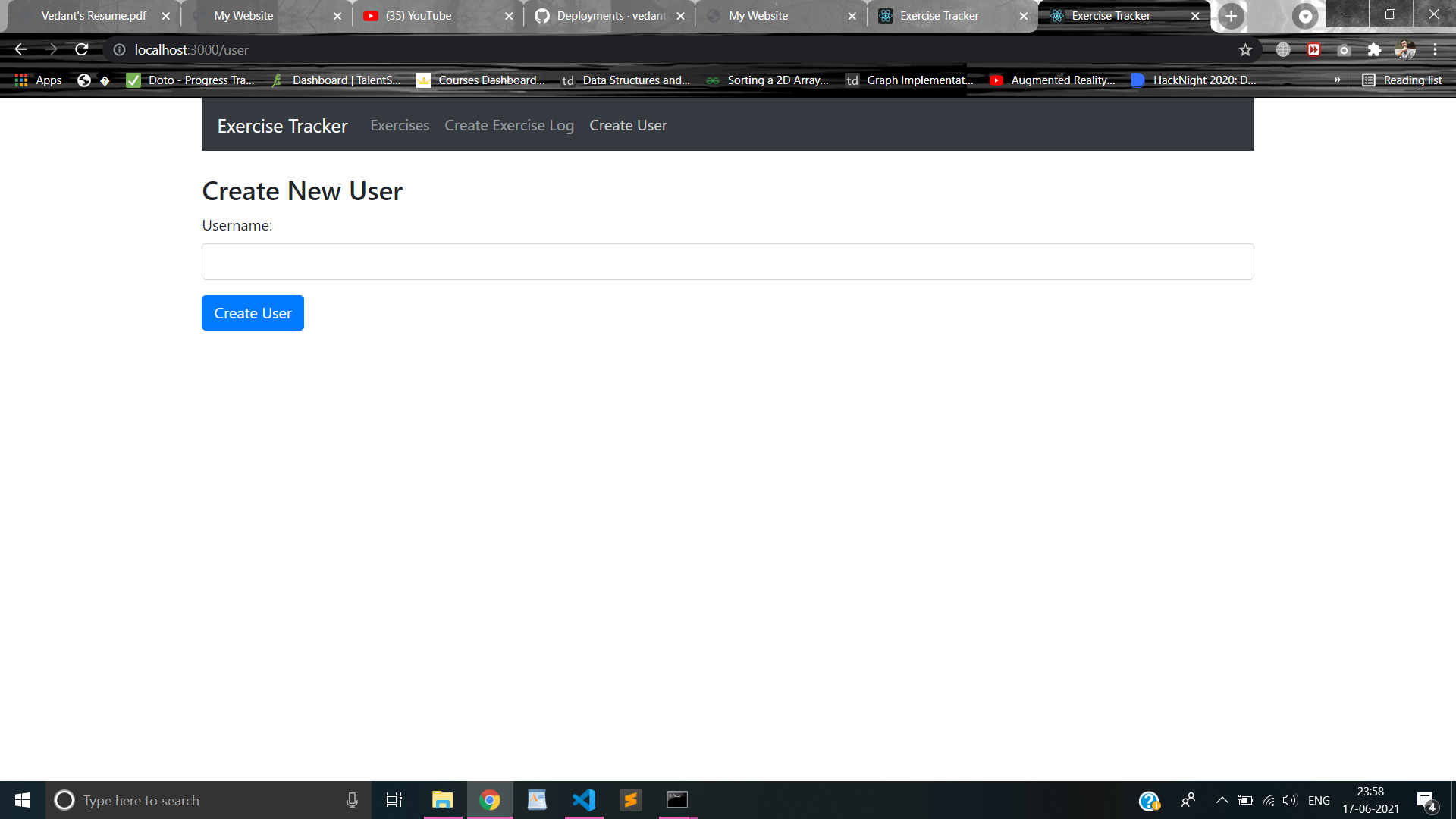Expand hidden bookmarks overflow chevron
The image size is (1456, 819).
[1337, 80]
